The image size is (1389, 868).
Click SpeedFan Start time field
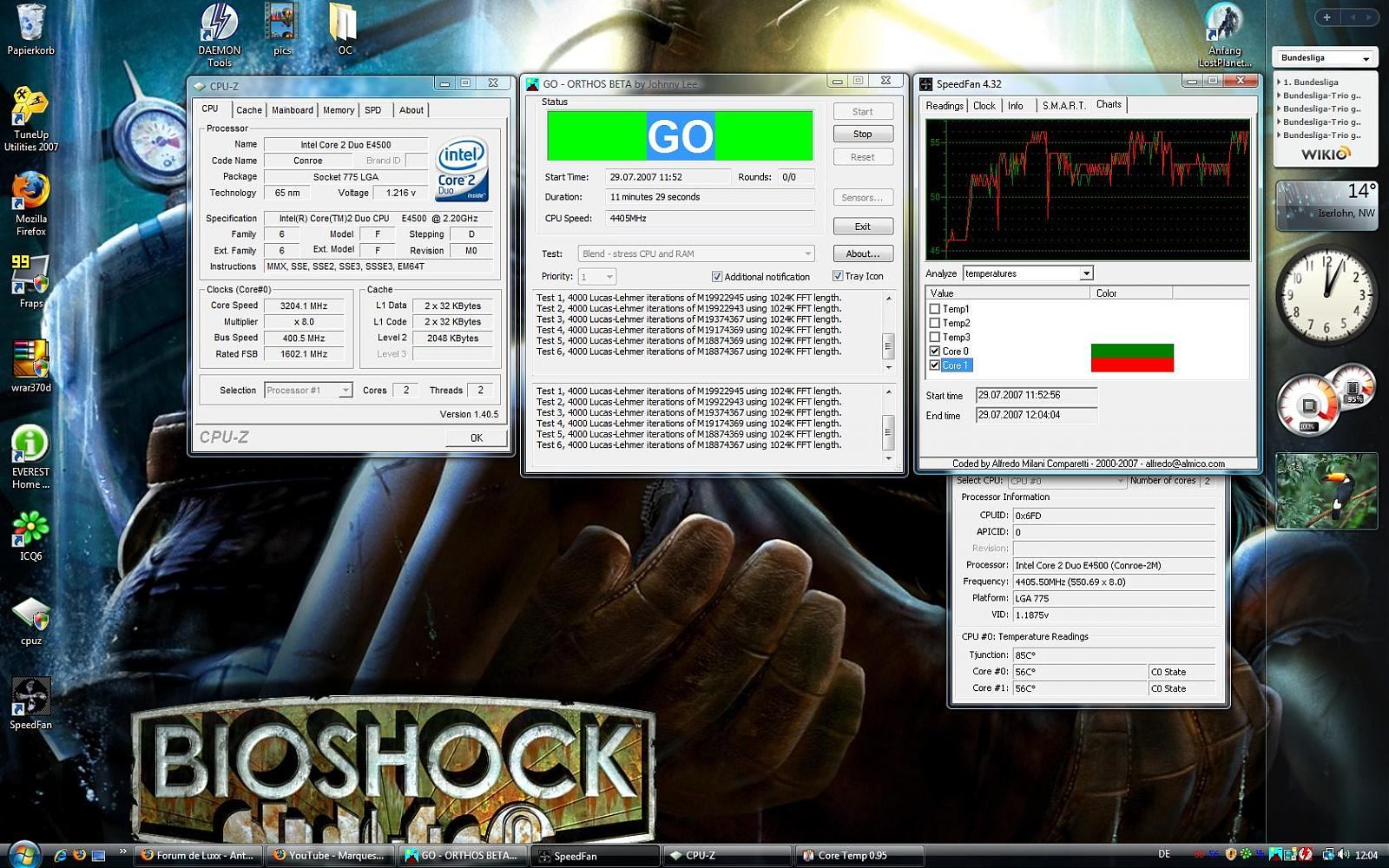(x=1037, y=395)
